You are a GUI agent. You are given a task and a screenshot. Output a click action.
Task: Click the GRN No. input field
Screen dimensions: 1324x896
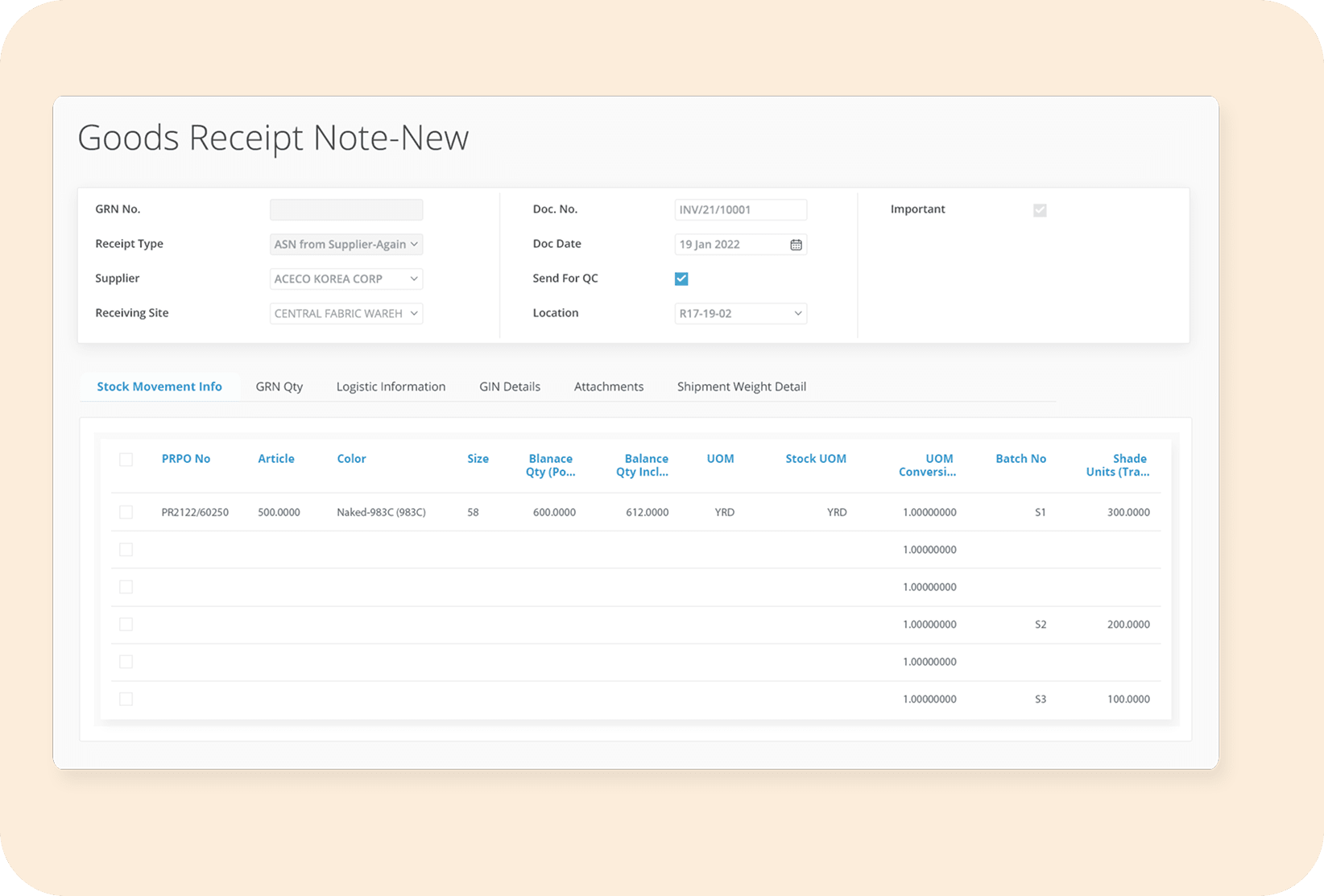click(x=346, y=210)
